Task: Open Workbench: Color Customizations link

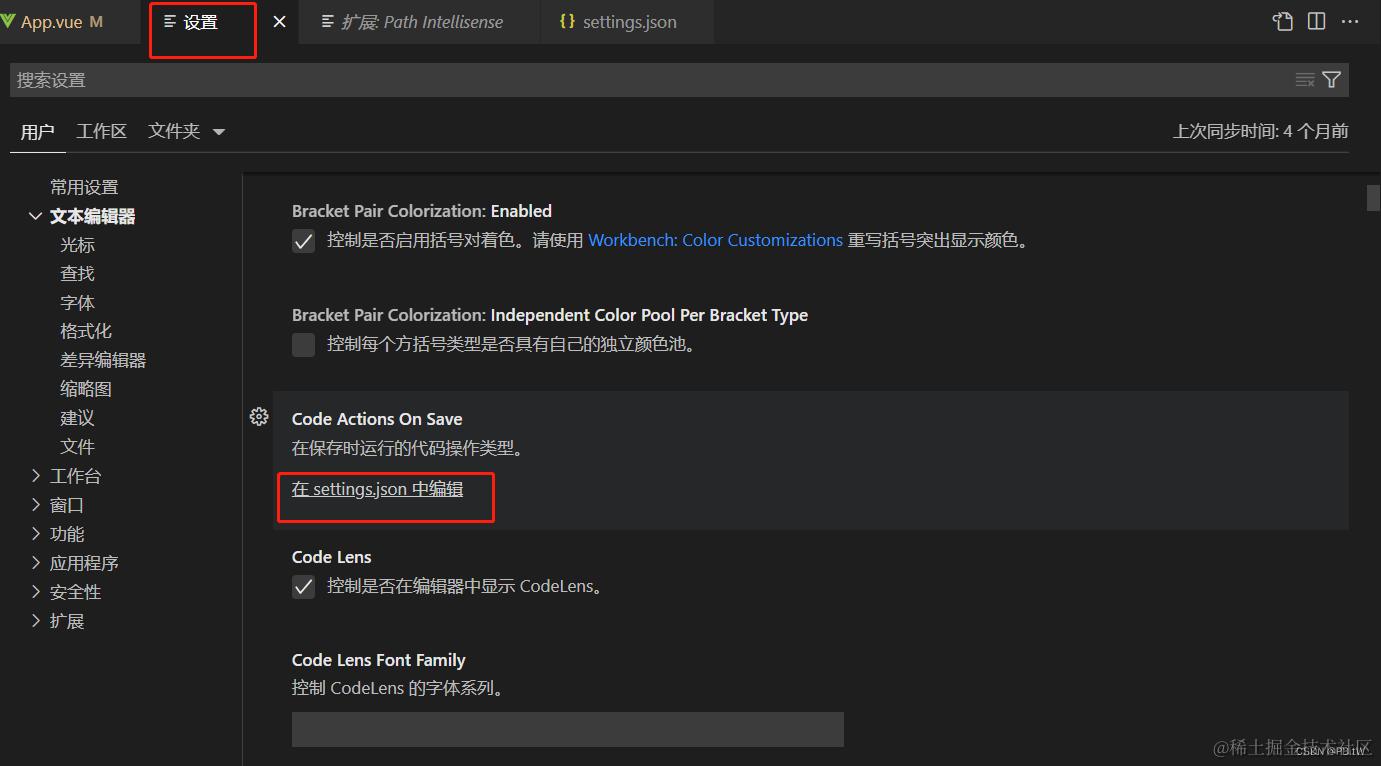Action: [x=715, y=240]
